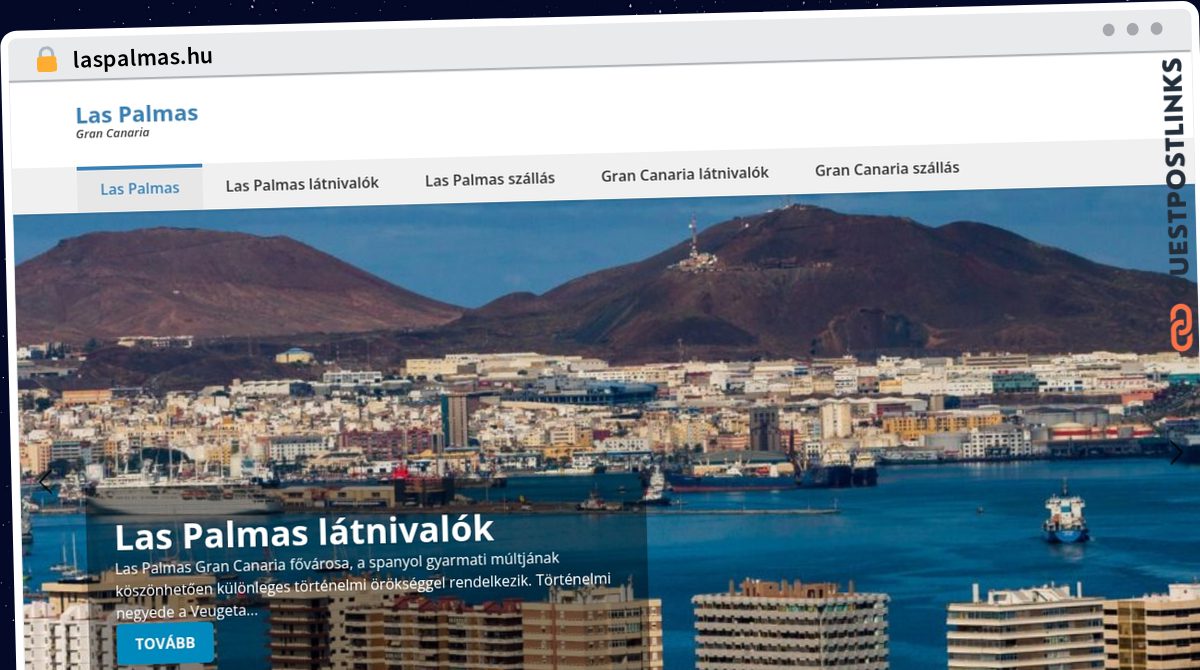Open Gran Canaria szállás menu item

tap(887, 169)
